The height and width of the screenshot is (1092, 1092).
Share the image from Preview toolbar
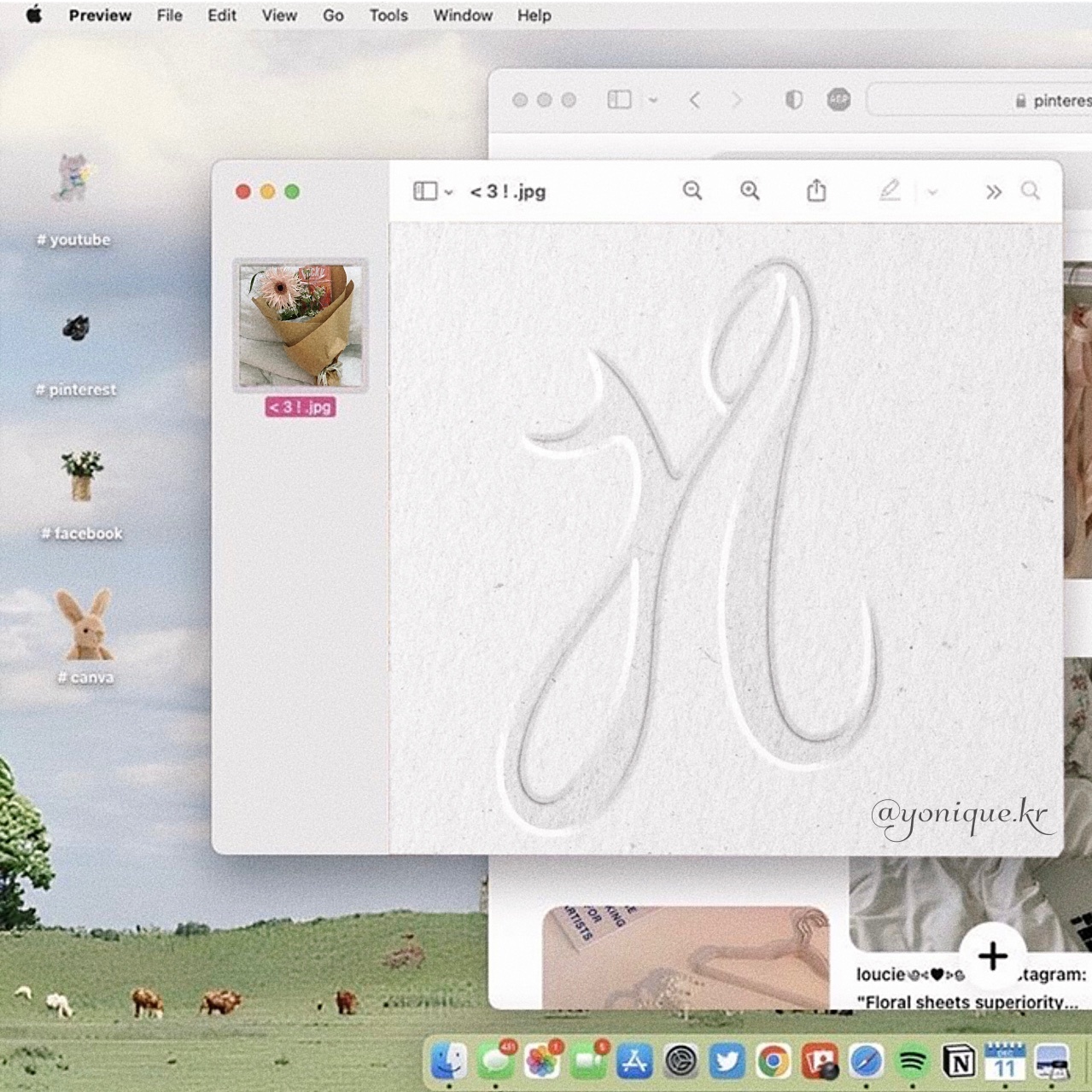pos(816,190)
